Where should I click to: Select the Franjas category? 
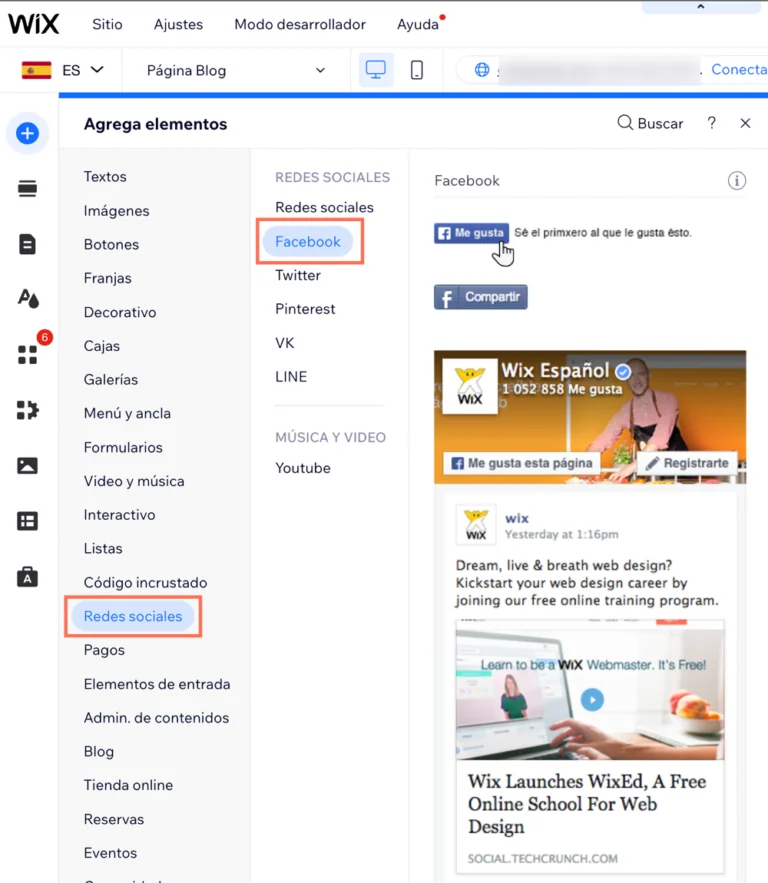(x=107, y=278)
